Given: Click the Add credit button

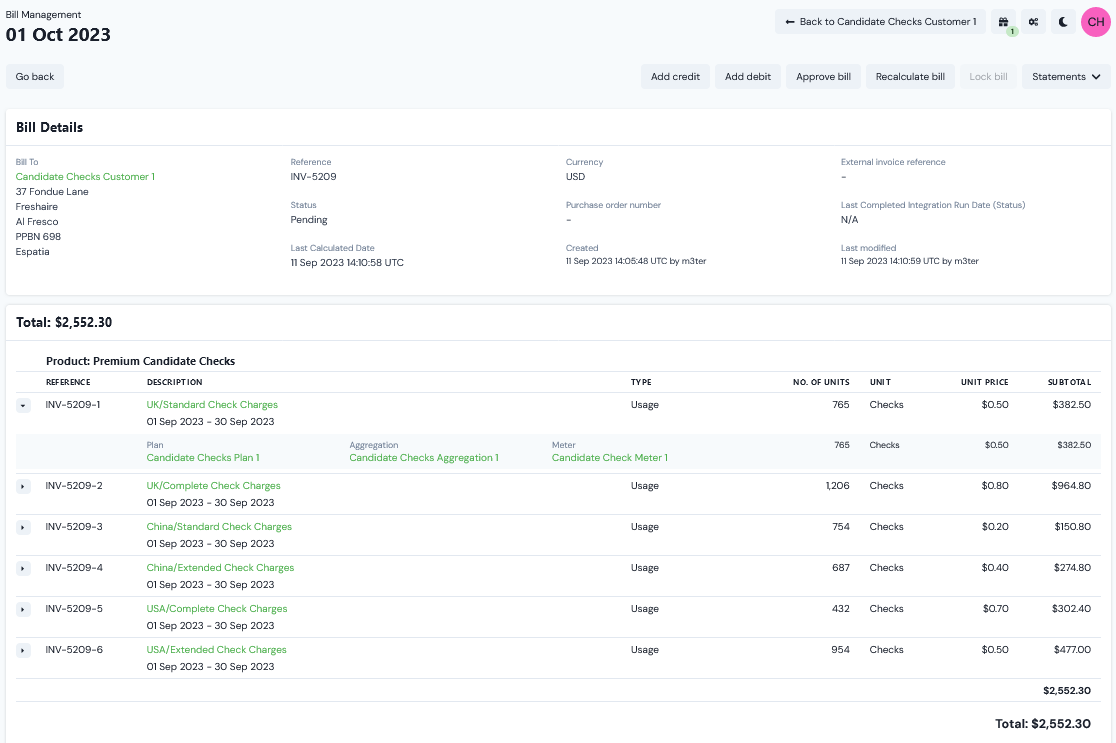Looking at the screenshot, I should pyautogui.click(x=675, y=77).
